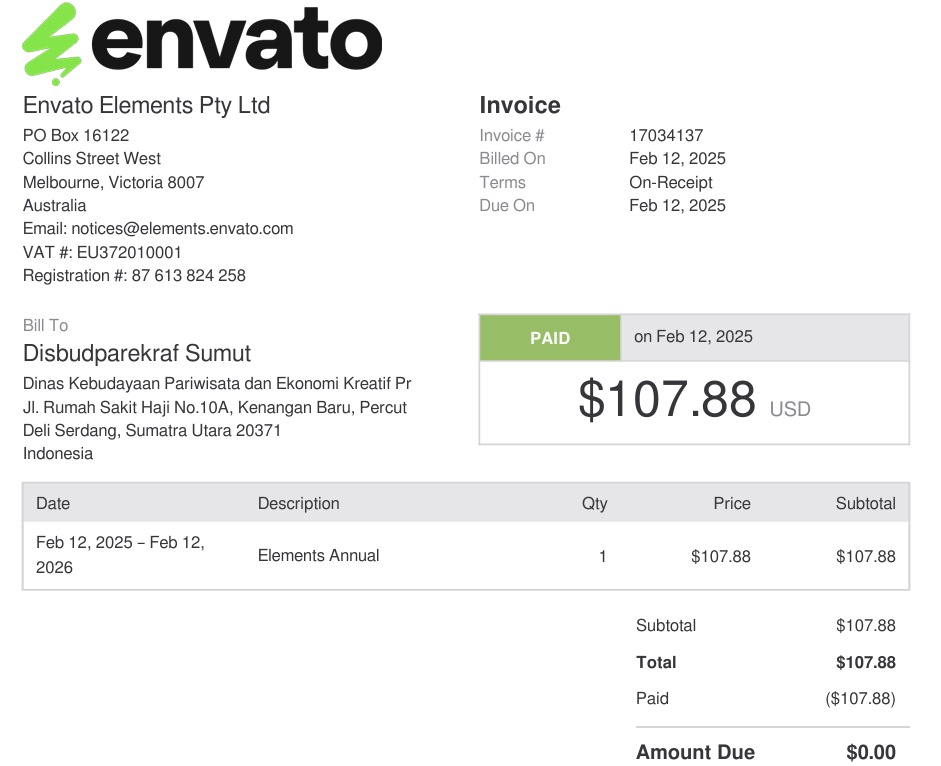Click the Price column header
Viewport: 941px width, 766px height.
pyautogui.click(x=731, y=504)
